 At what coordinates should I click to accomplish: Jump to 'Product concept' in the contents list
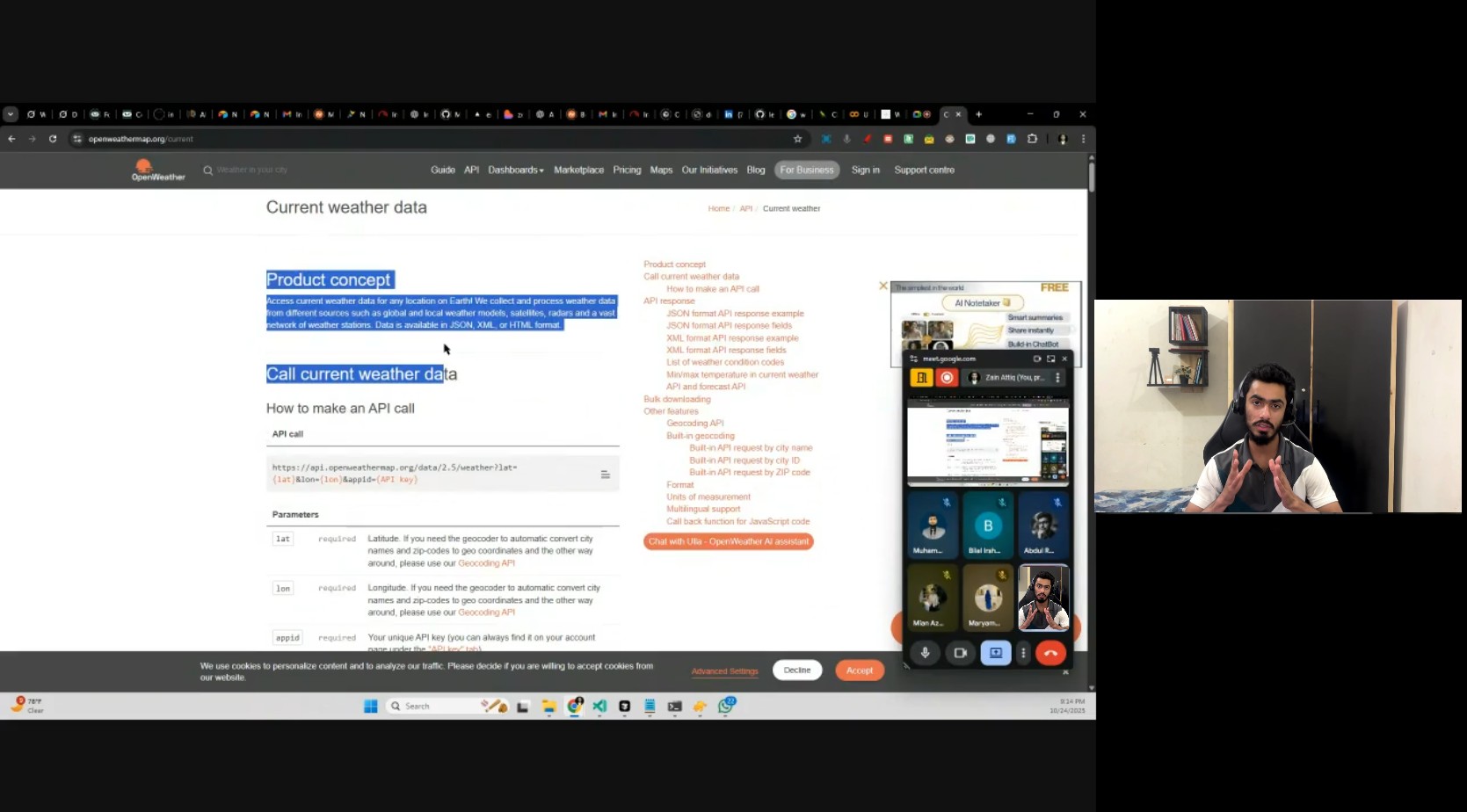tap(674, 265)
